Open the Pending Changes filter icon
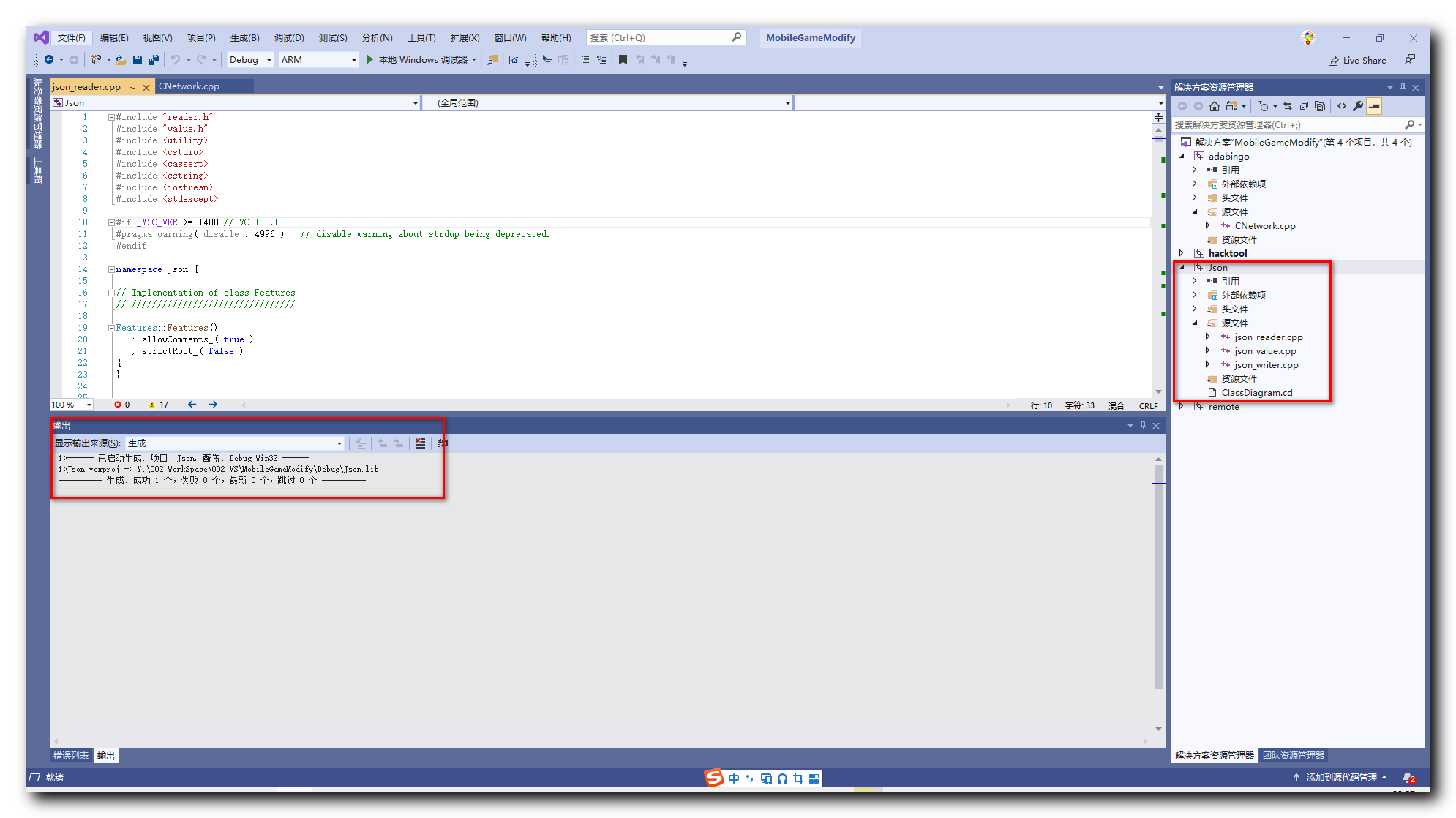 tap(1264, 106)
